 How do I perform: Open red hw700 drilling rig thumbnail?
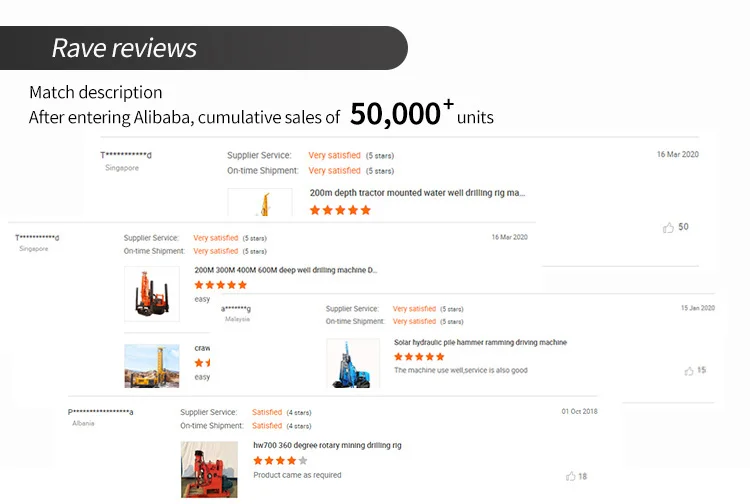click(x=209, y=469)
